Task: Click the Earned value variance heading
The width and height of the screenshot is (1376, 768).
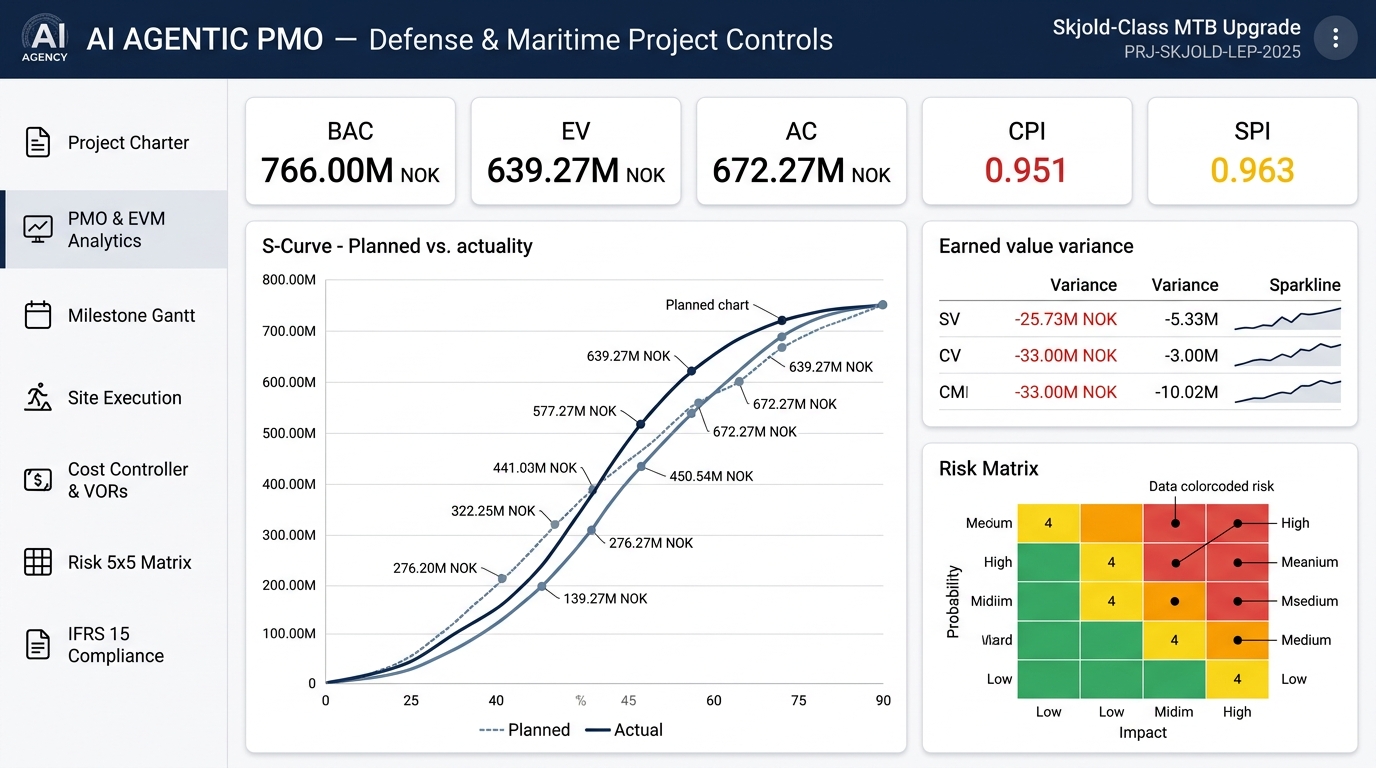Action: pyautogui.click(x=1036, y=246)
